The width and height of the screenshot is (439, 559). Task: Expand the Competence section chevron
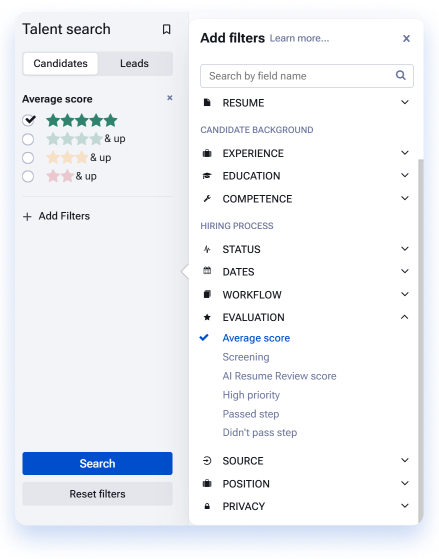405,198
